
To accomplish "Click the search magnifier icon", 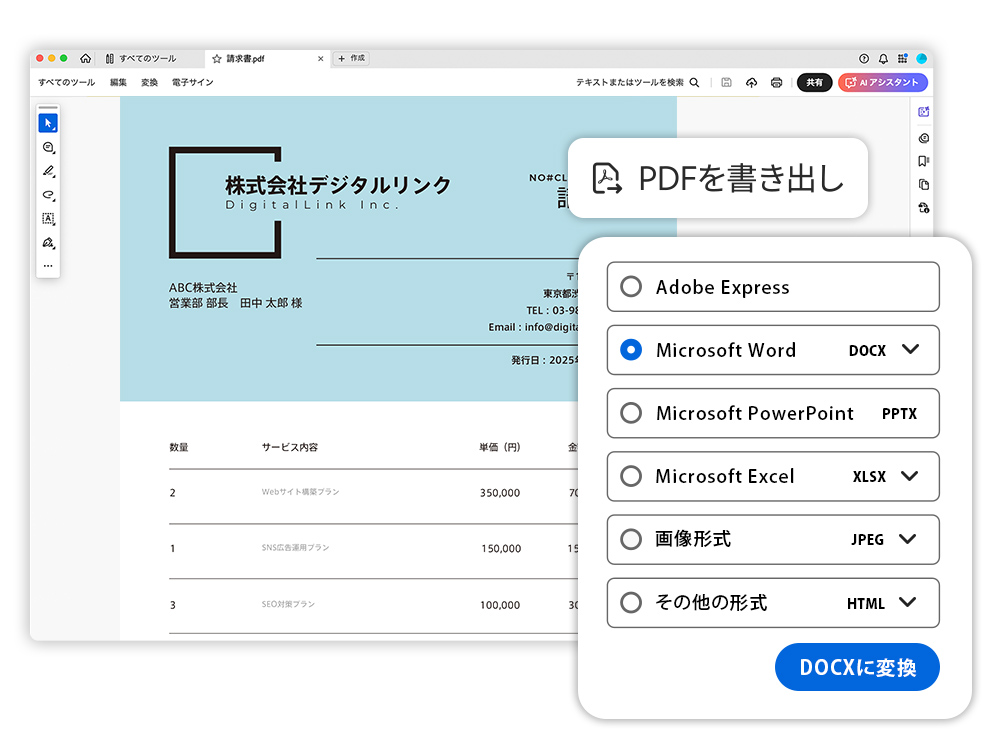I will coord(695,82).
